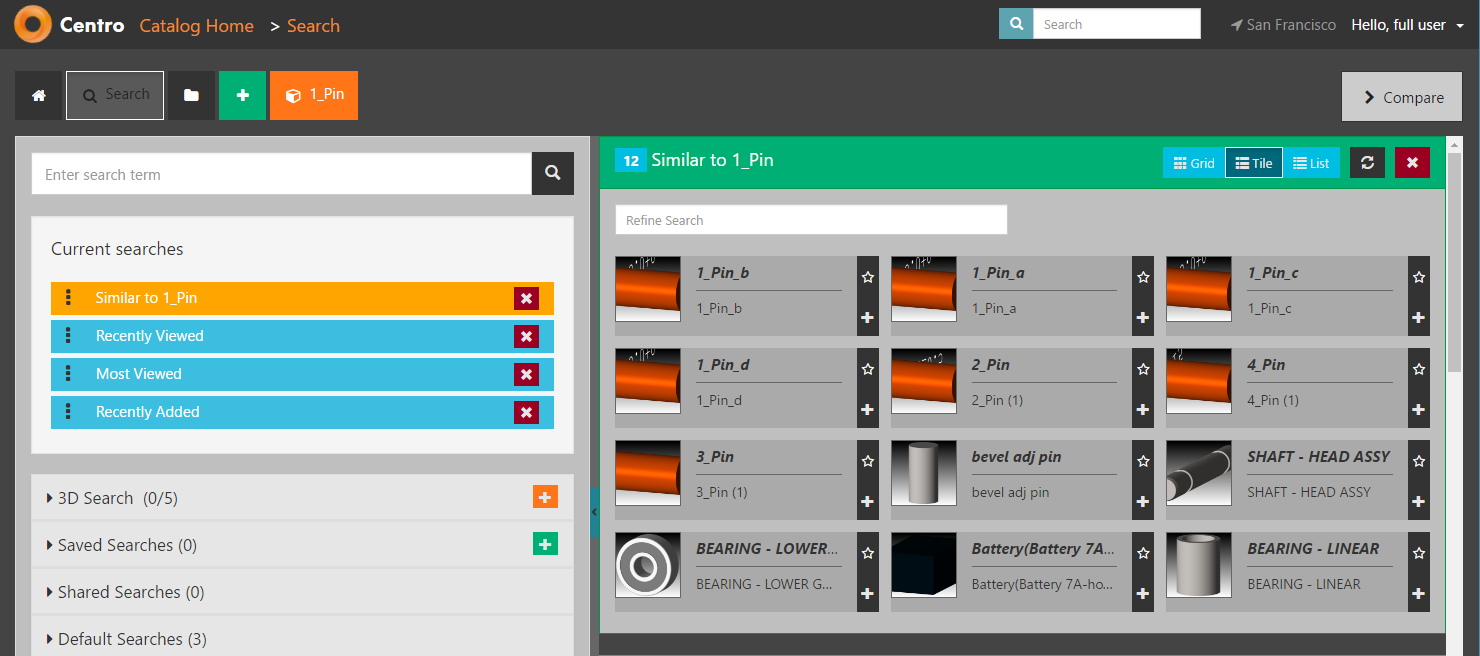The width and height of the screenshot is (1480, 656).
Task: Click the Compare button
Action: pyautogui.click(x=1403, y=97)
